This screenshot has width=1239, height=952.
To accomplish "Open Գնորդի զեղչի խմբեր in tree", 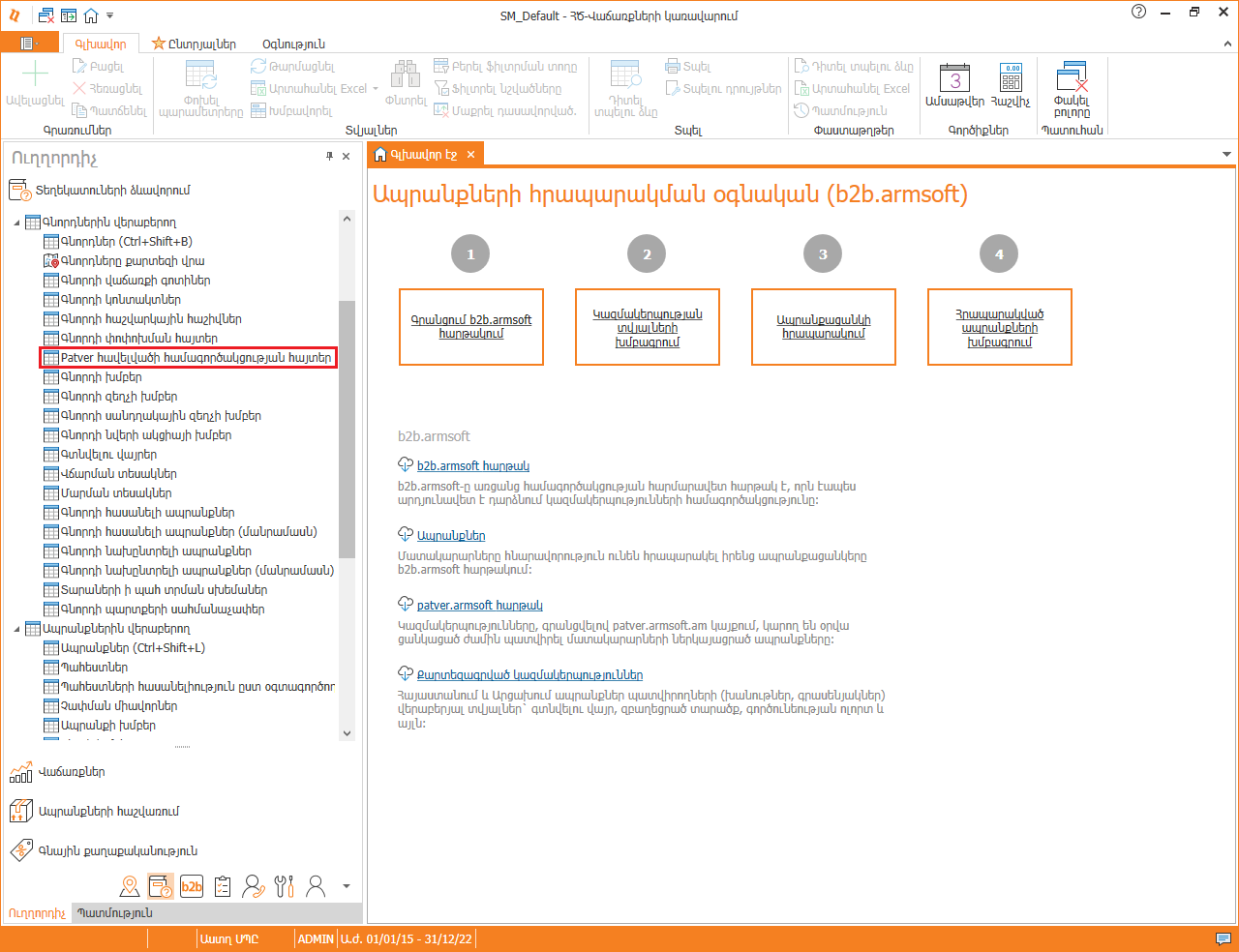I will pyautogui.click(x=110, y=397).
